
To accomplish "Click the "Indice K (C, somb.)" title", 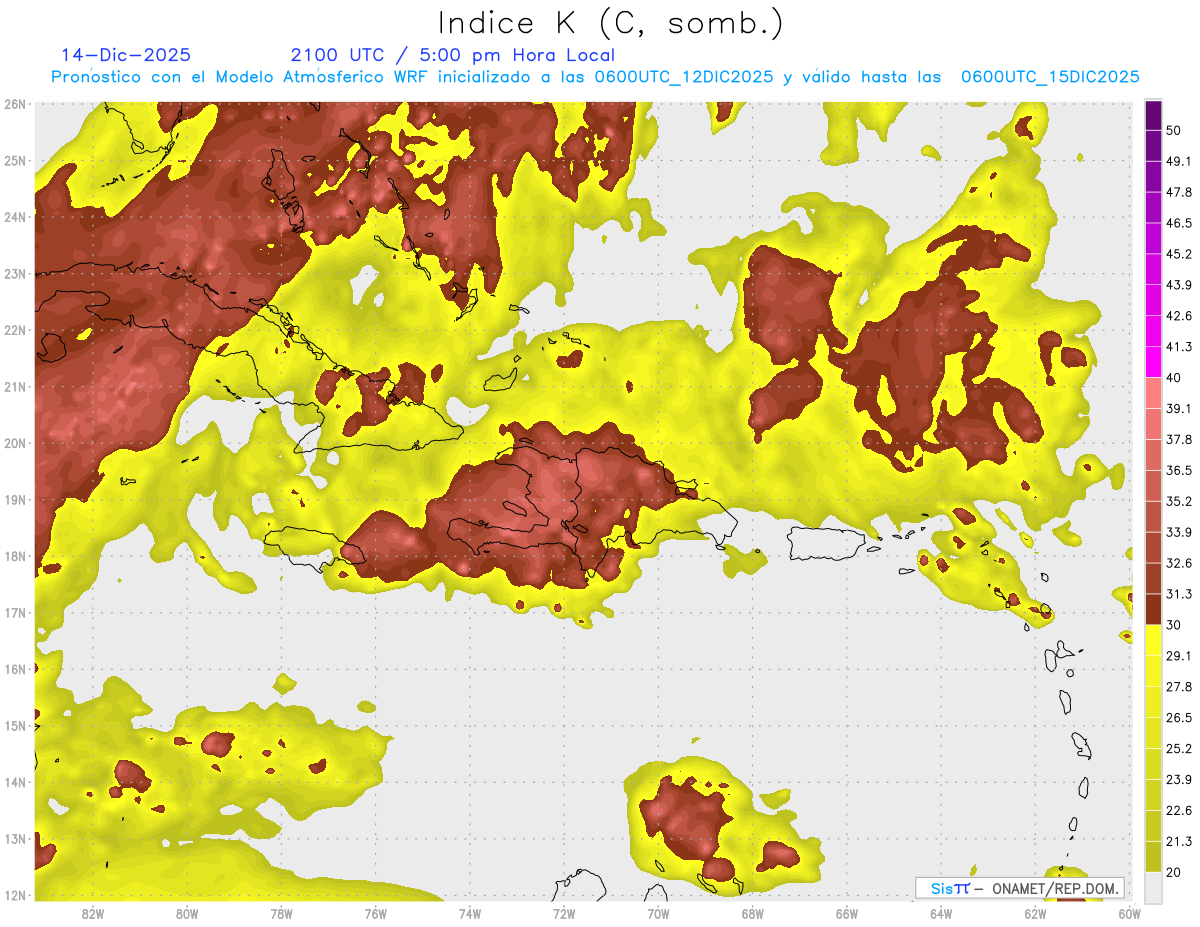I will click(x=610, y=23).
